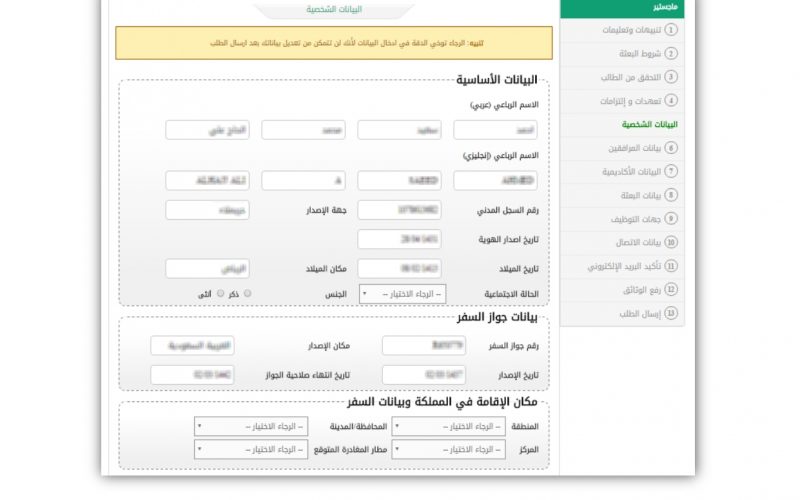Click the تاريخ انتهاء صلاحية الجواز field
Viewport: 800px width, 500px height.
[x=192, y=375]
